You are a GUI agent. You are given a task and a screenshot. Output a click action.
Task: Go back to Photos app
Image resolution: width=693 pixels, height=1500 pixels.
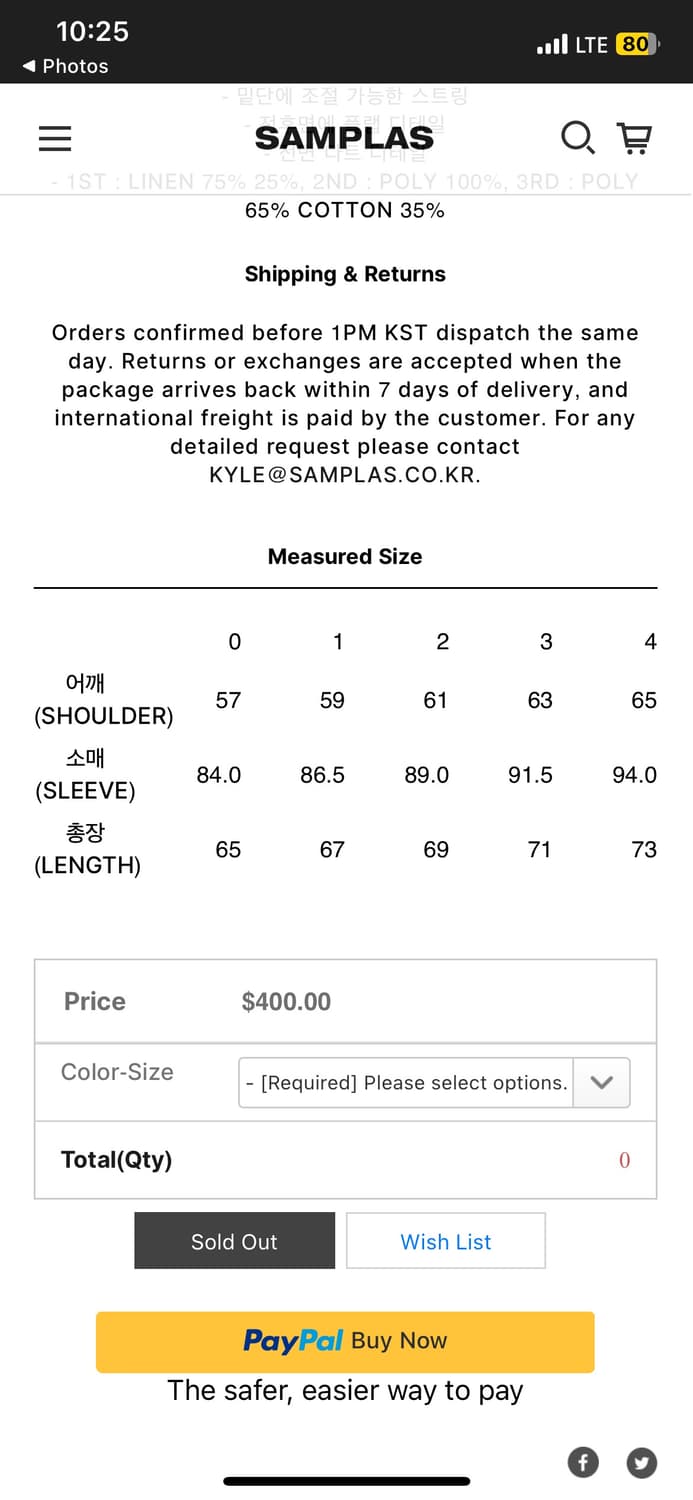(66, 66)
